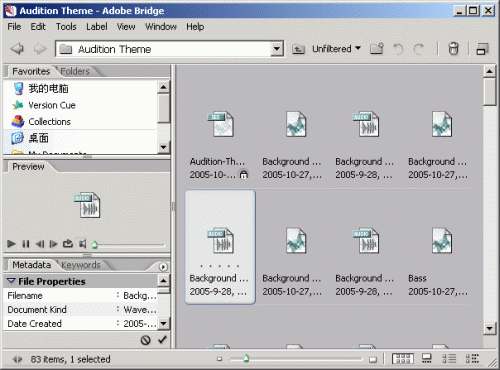Rotate 90° counterclockwise icon
The width and height of the screenshot is (500, 370).
pos(398,49)
